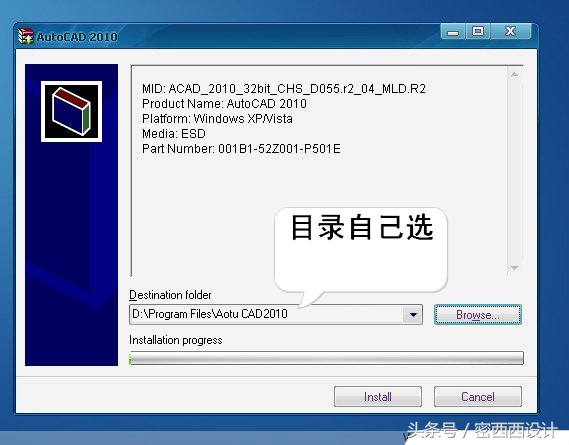
Task: Click the WinRAR icon in the title bar
Action: [26, 36]
